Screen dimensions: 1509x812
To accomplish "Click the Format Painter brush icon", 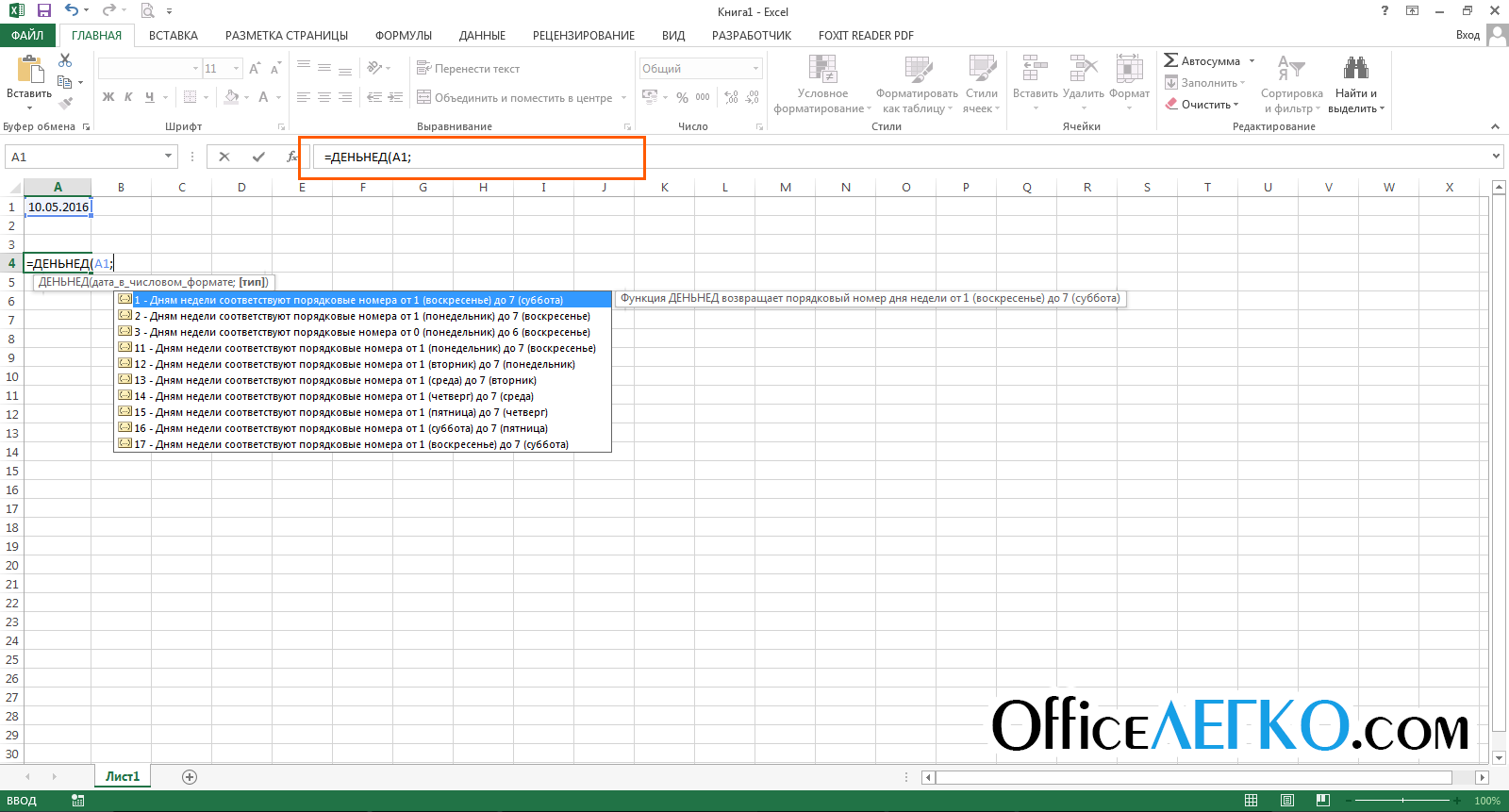I will coord(65,103).
